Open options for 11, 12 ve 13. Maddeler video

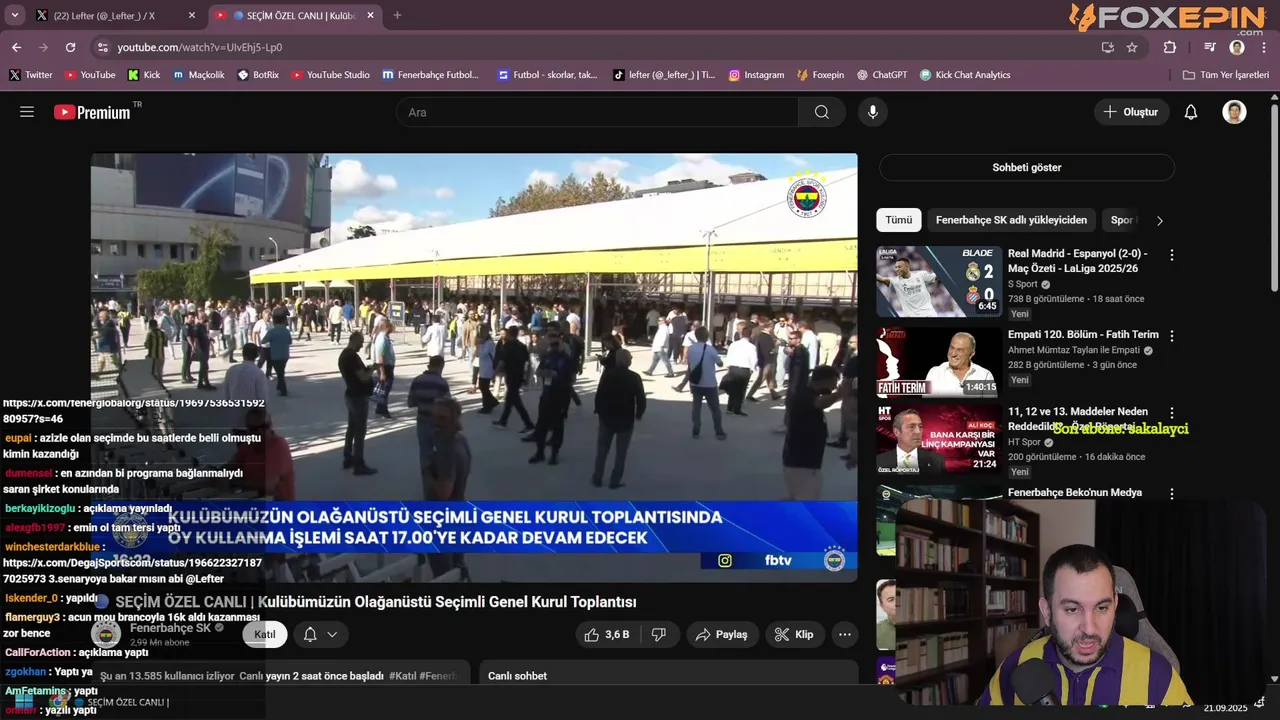coord(1172,413)
